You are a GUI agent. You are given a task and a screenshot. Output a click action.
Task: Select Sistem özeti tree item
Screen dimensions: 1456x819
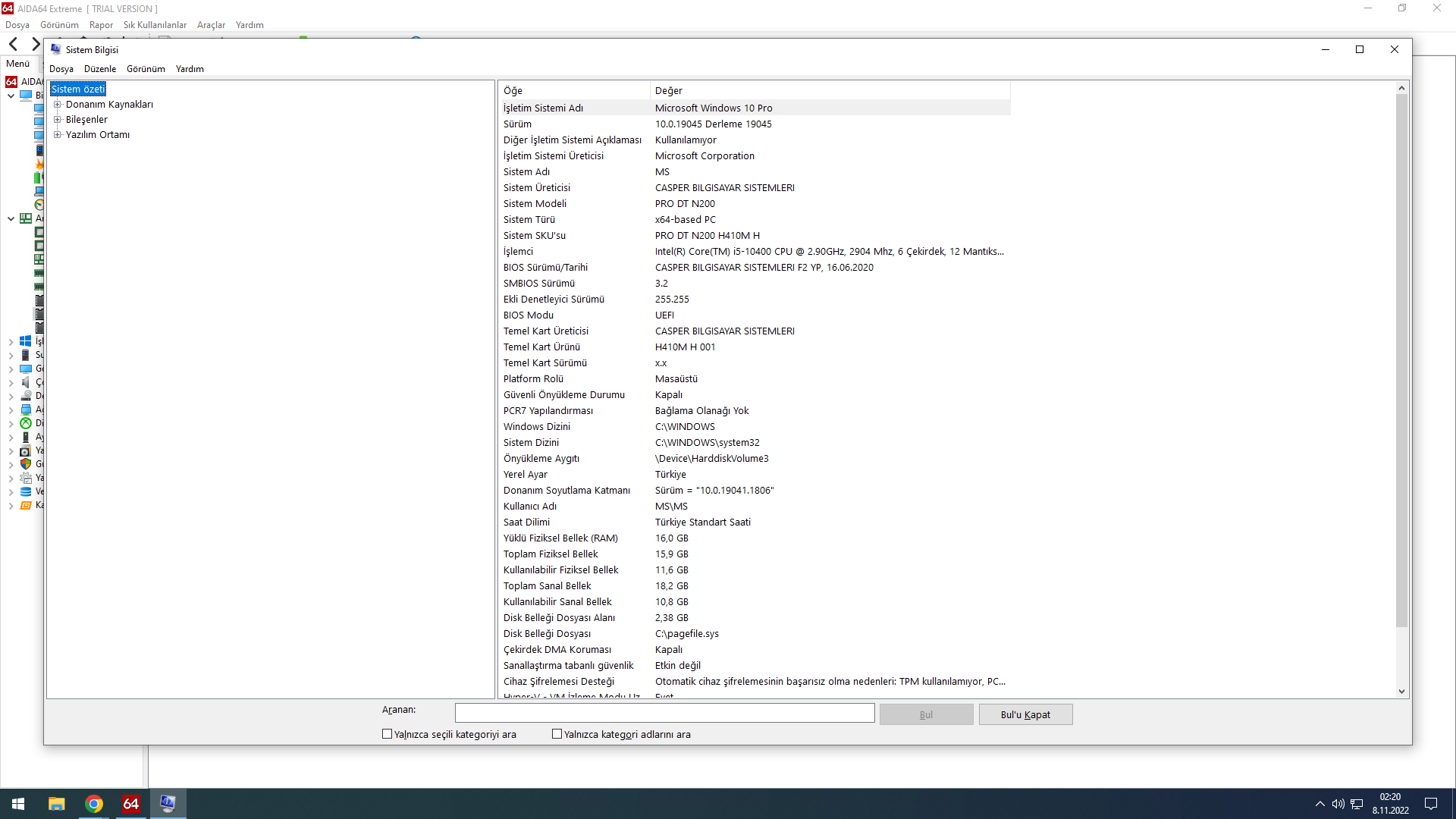(78, 89)
